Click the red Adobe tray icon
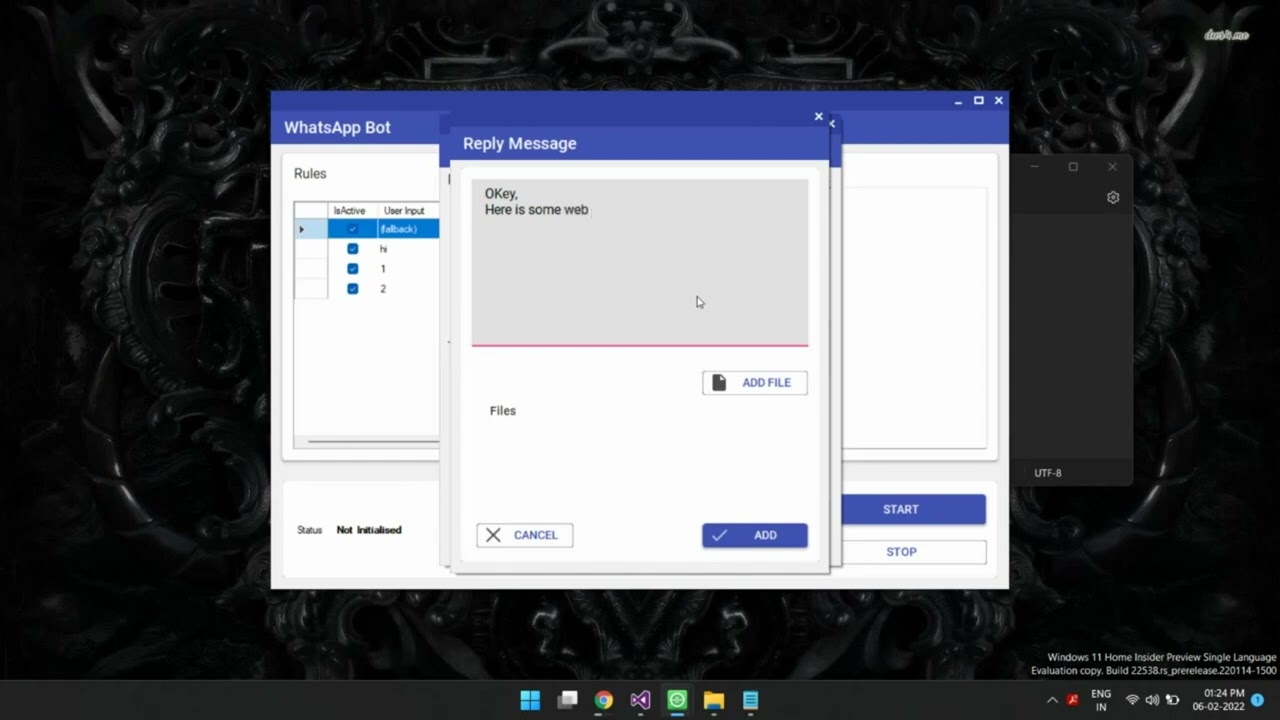The image size is (1280, 720). [x=1073, y=700]
